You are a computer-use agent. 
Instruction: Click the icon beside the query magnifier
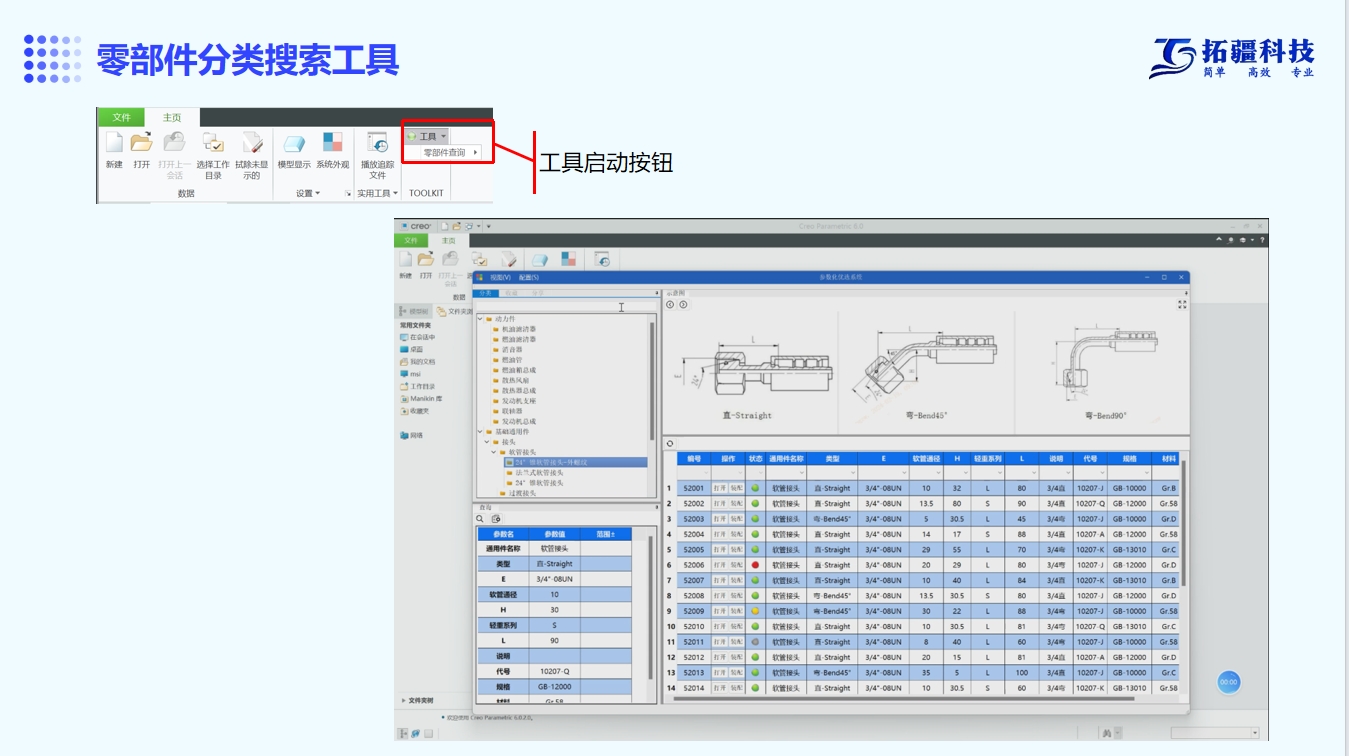click(495, 519)
